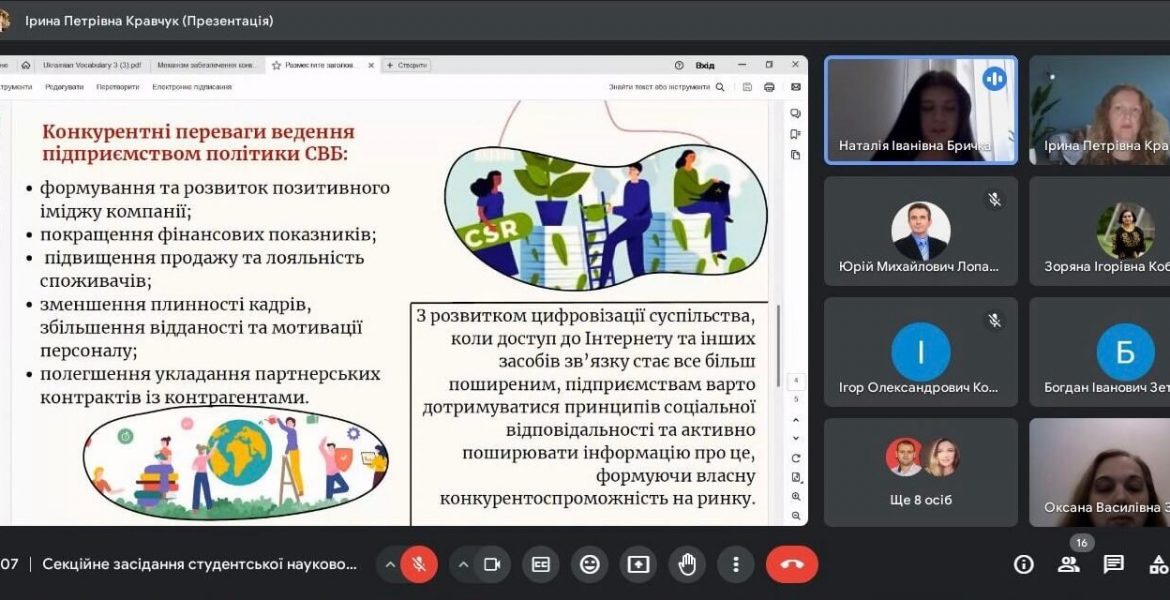The image size is (1170, 600).
Task: Leave the call with red hang-up button
Action: coord(792,564)
